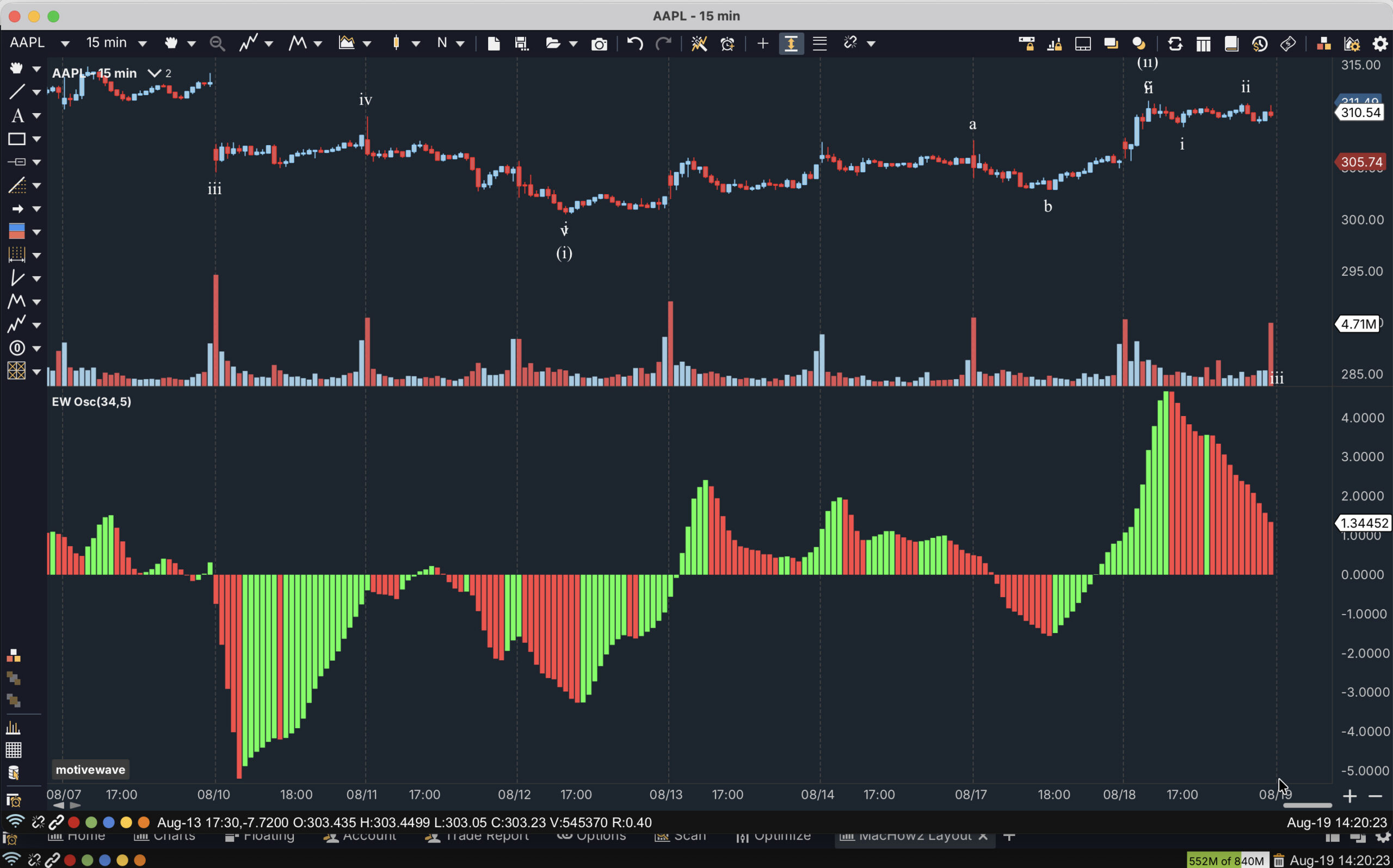Click the overlapping windows icon in top toolbar

click(x=1111, y=44)
